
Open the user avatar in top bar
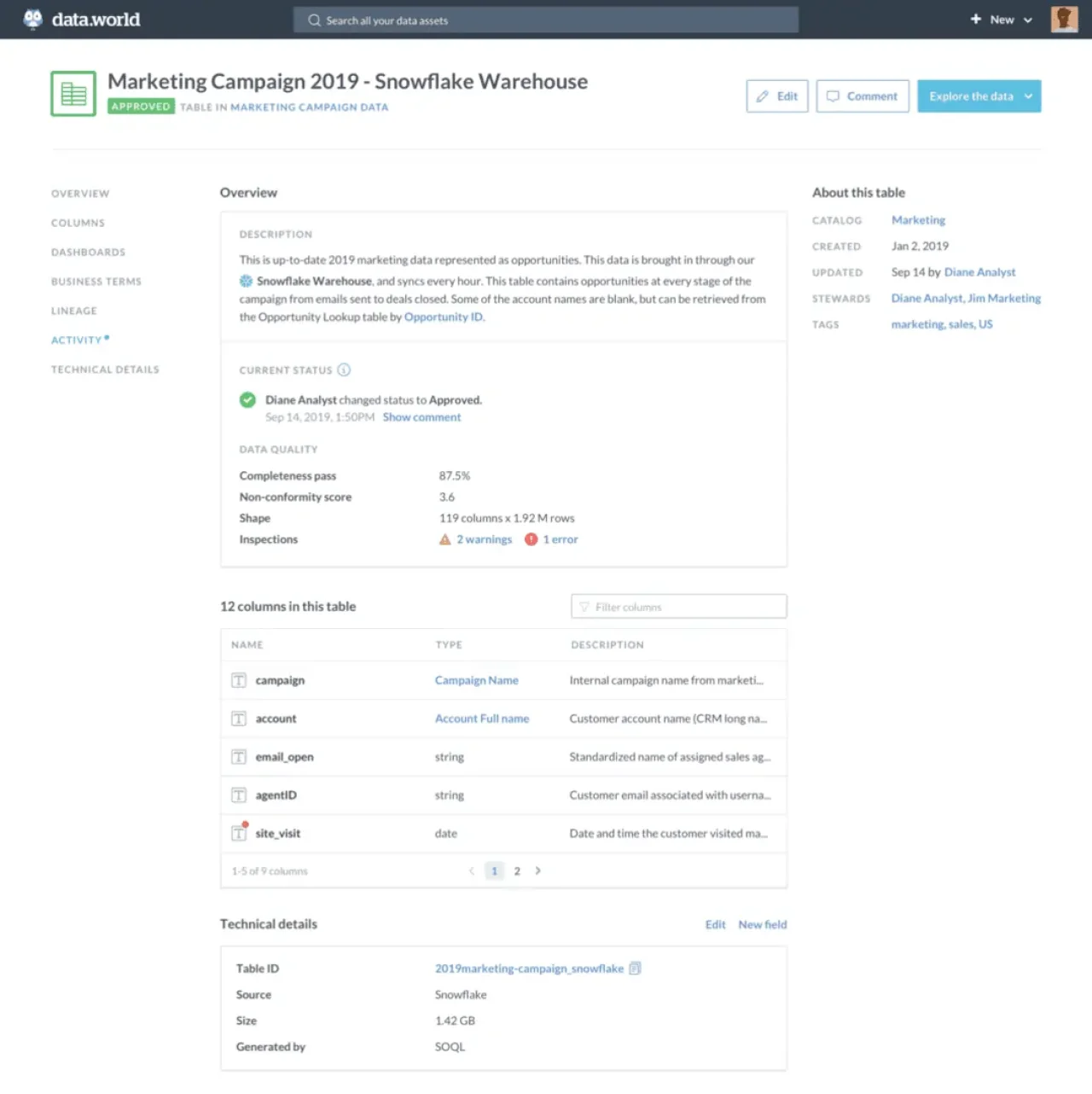point(1064,19)
